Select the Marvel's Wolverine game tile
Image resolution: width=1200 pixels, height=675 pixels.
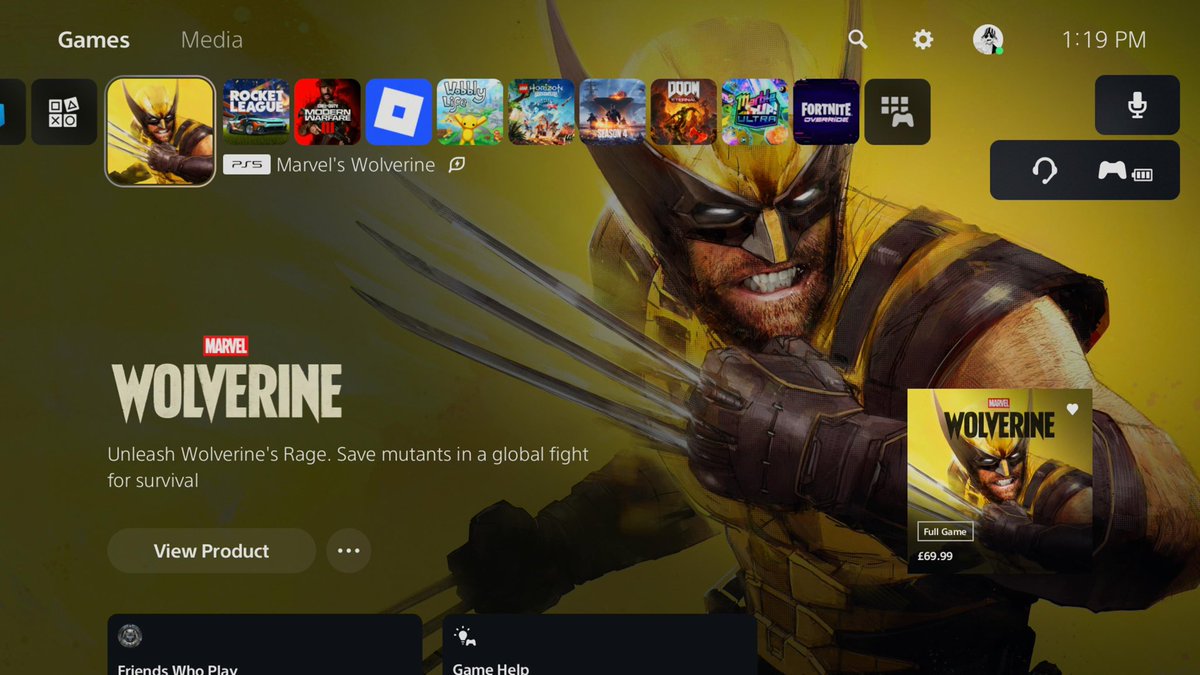pyautogui.click(x=160, y=131)
